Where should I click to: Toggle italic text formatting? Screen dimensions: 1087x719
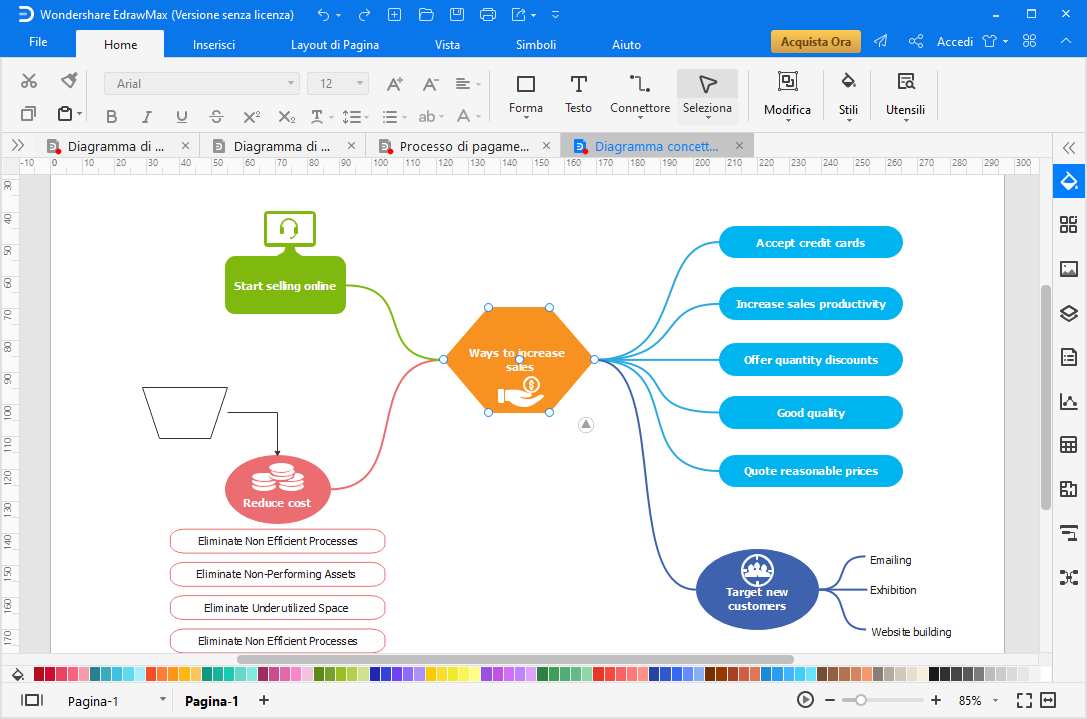(x=147, y=116)
